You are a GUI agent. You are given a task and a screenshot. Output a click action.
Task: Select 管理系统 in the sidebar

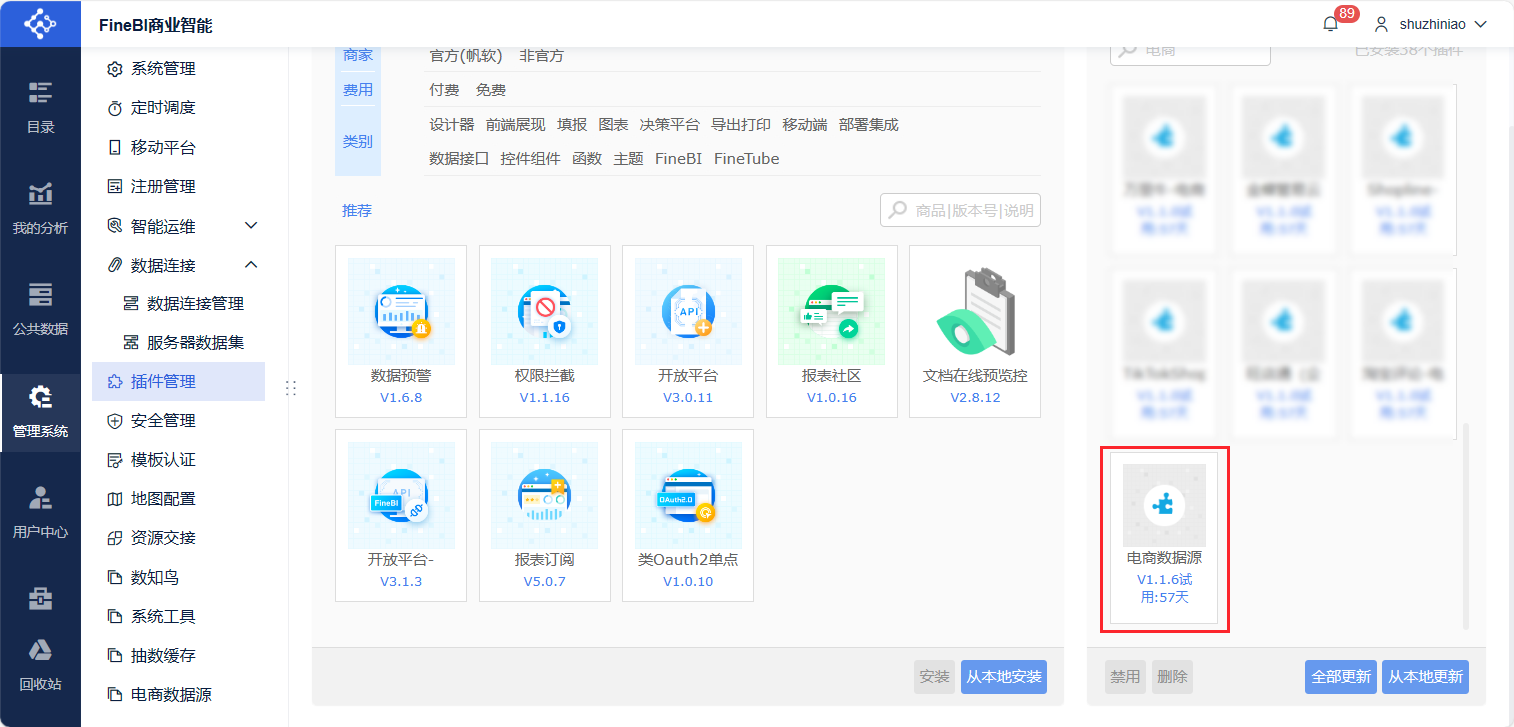pyautogui.click(x=40, y=413)
